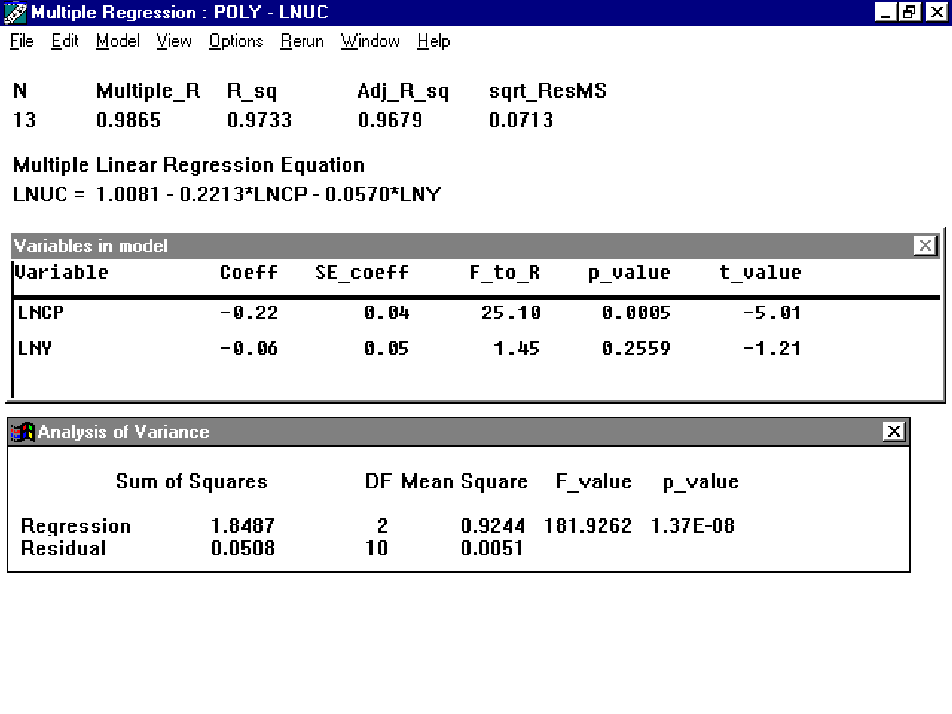952x714 pixels.
Task: Click the Multiple_R value 0.9865
Action: point(129,120)
